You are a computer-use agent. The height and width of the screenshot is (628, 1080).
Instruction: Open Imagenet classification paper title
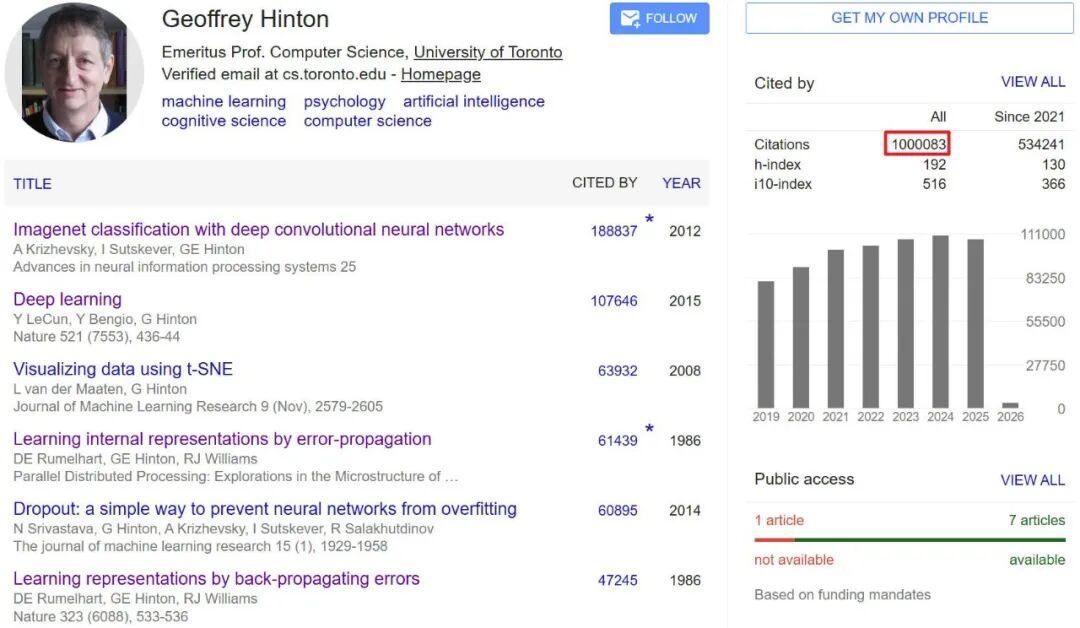[x=258, y=230]
